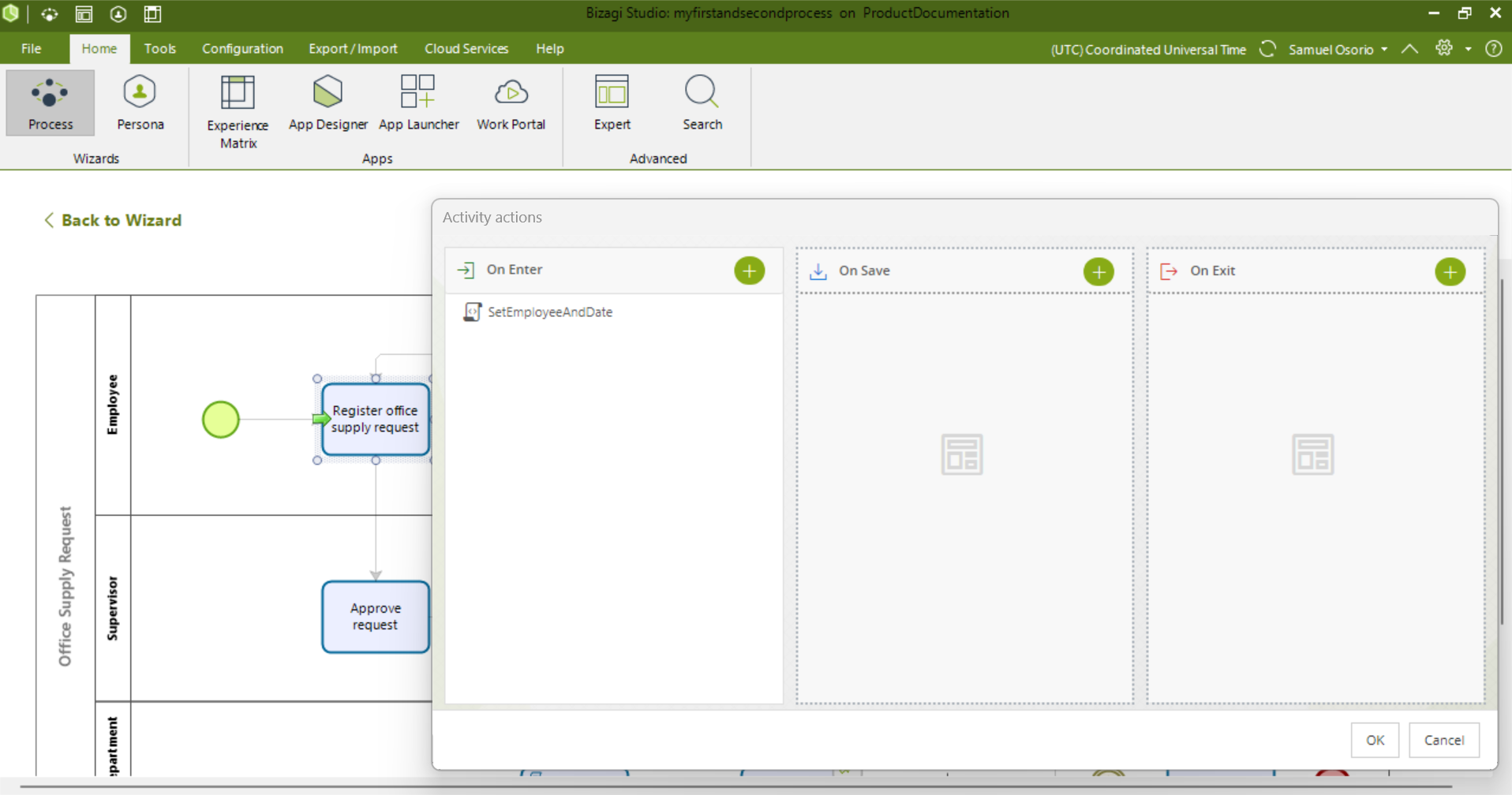Click the On Enter column header
1512x795 pixels.
pyautogui.click(x=614, y=271)
